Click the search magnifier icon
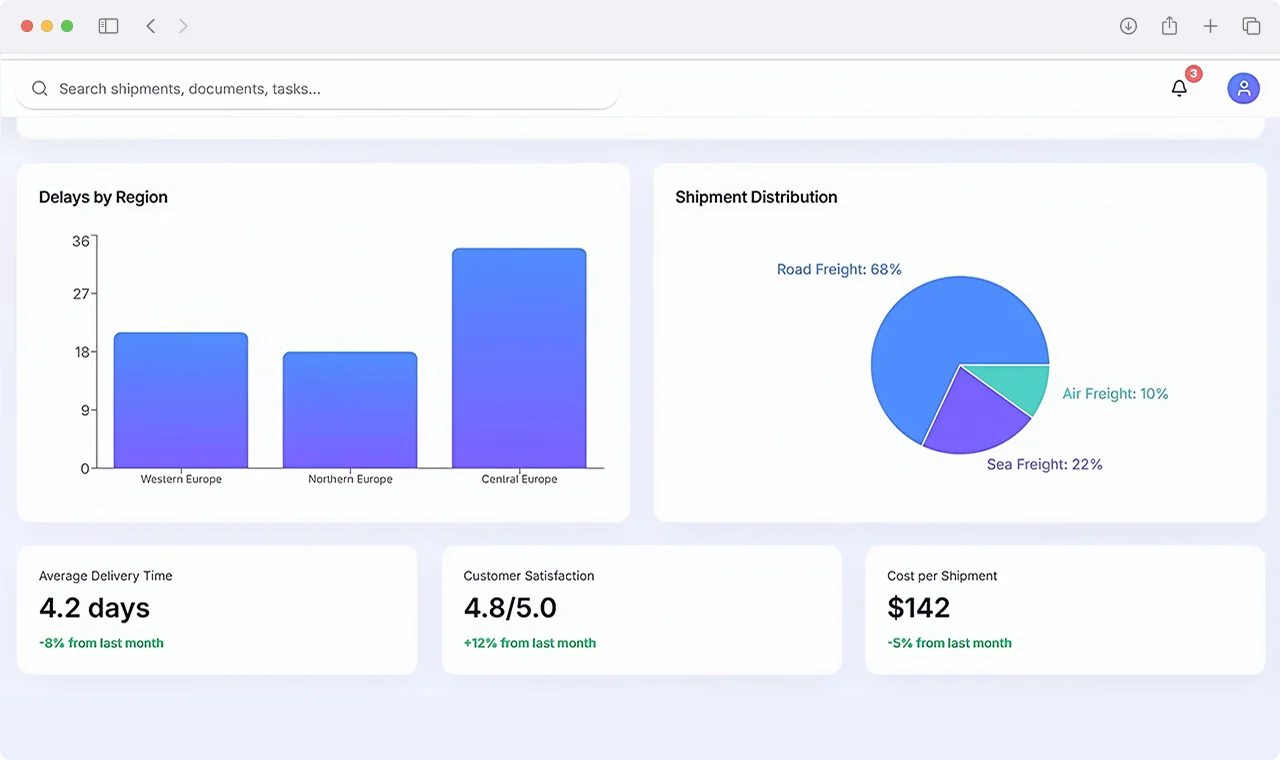 pyautogui.click(x=40, y=88)
